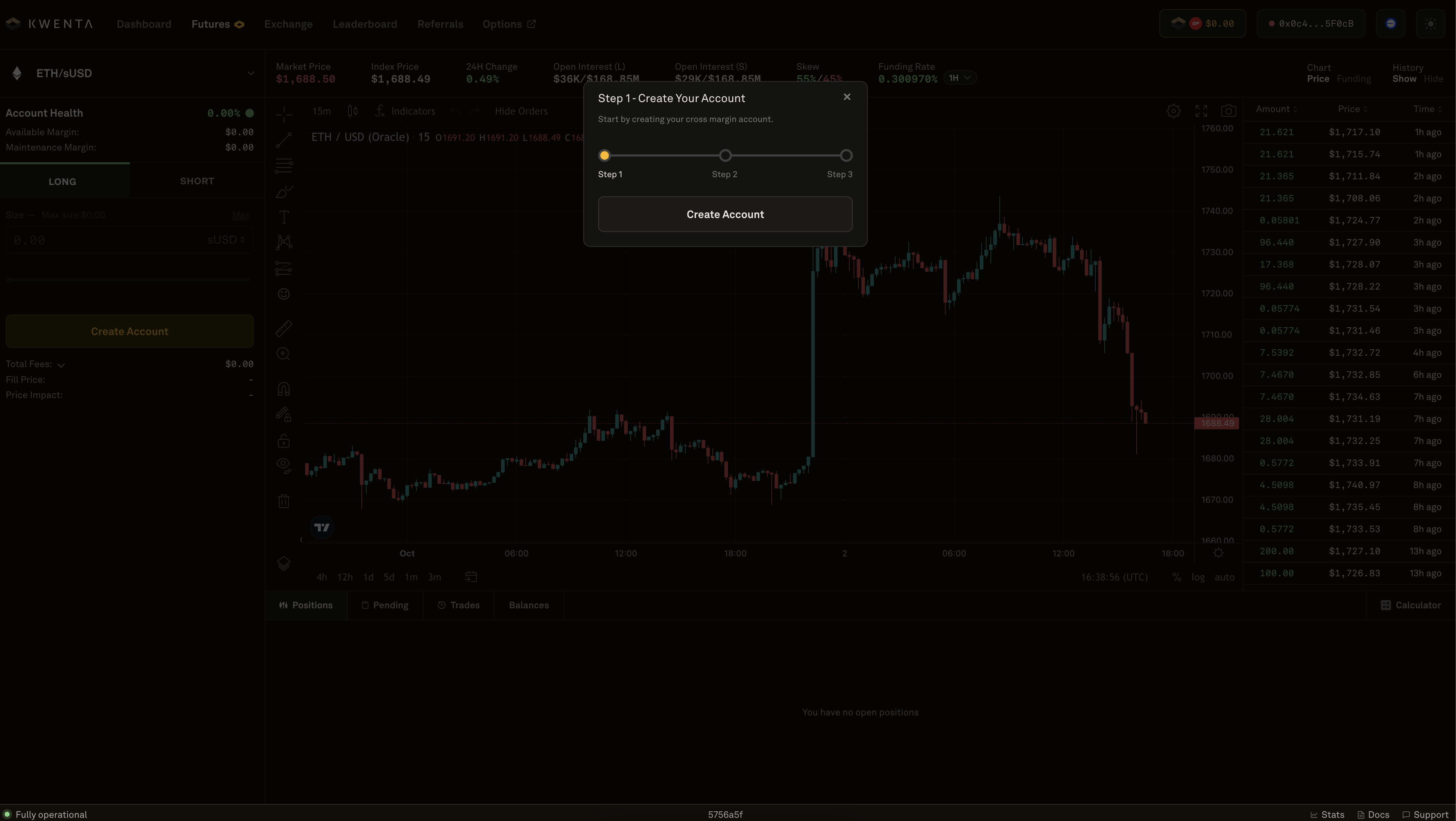Image resolution: width=1456 pixels, height=821 pixels.
Task: Open wallet address 0x0c4...5F0cB
Action: point(1311,24)
